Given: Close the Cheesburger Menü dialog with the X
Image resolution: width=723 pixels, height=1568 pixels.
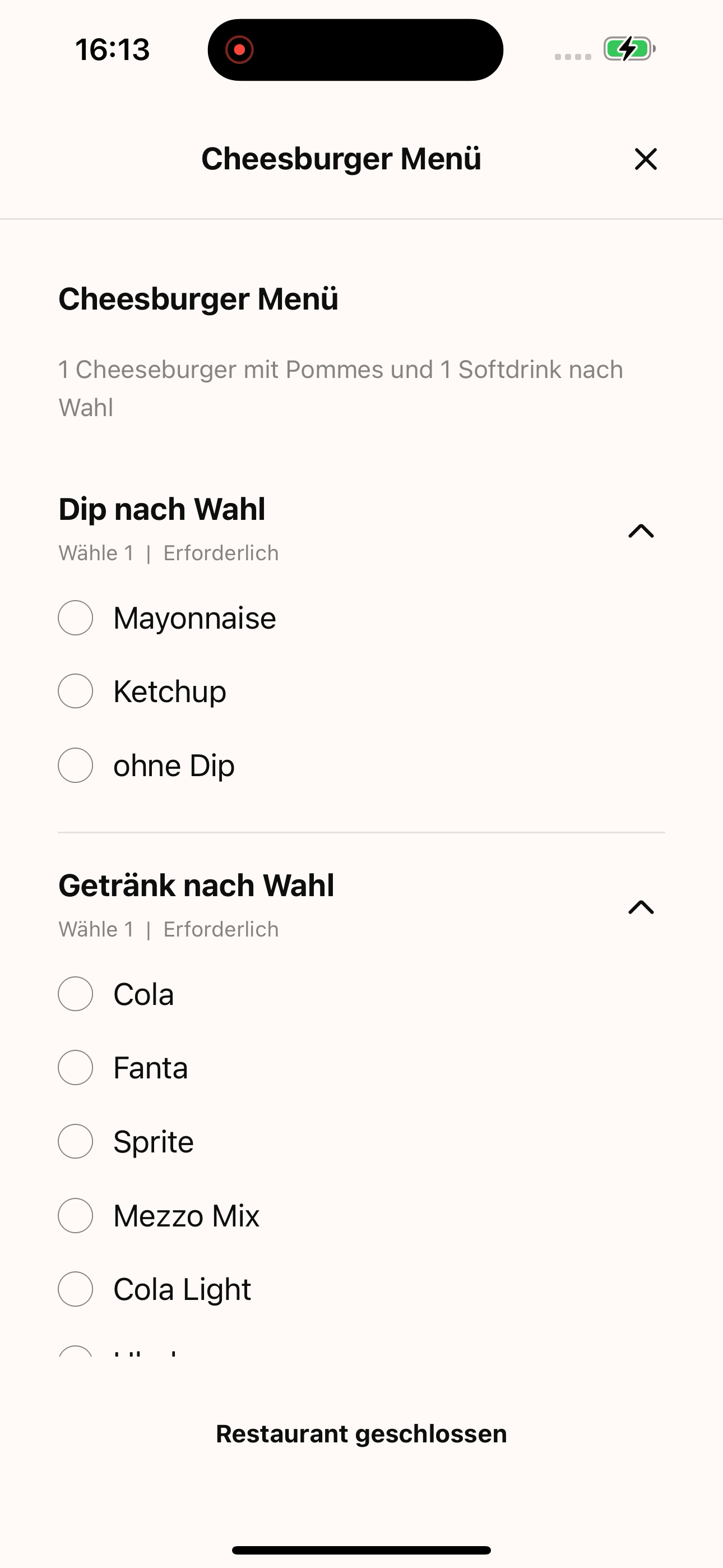Looking at the screenshot, I should (x=646, y=159).
